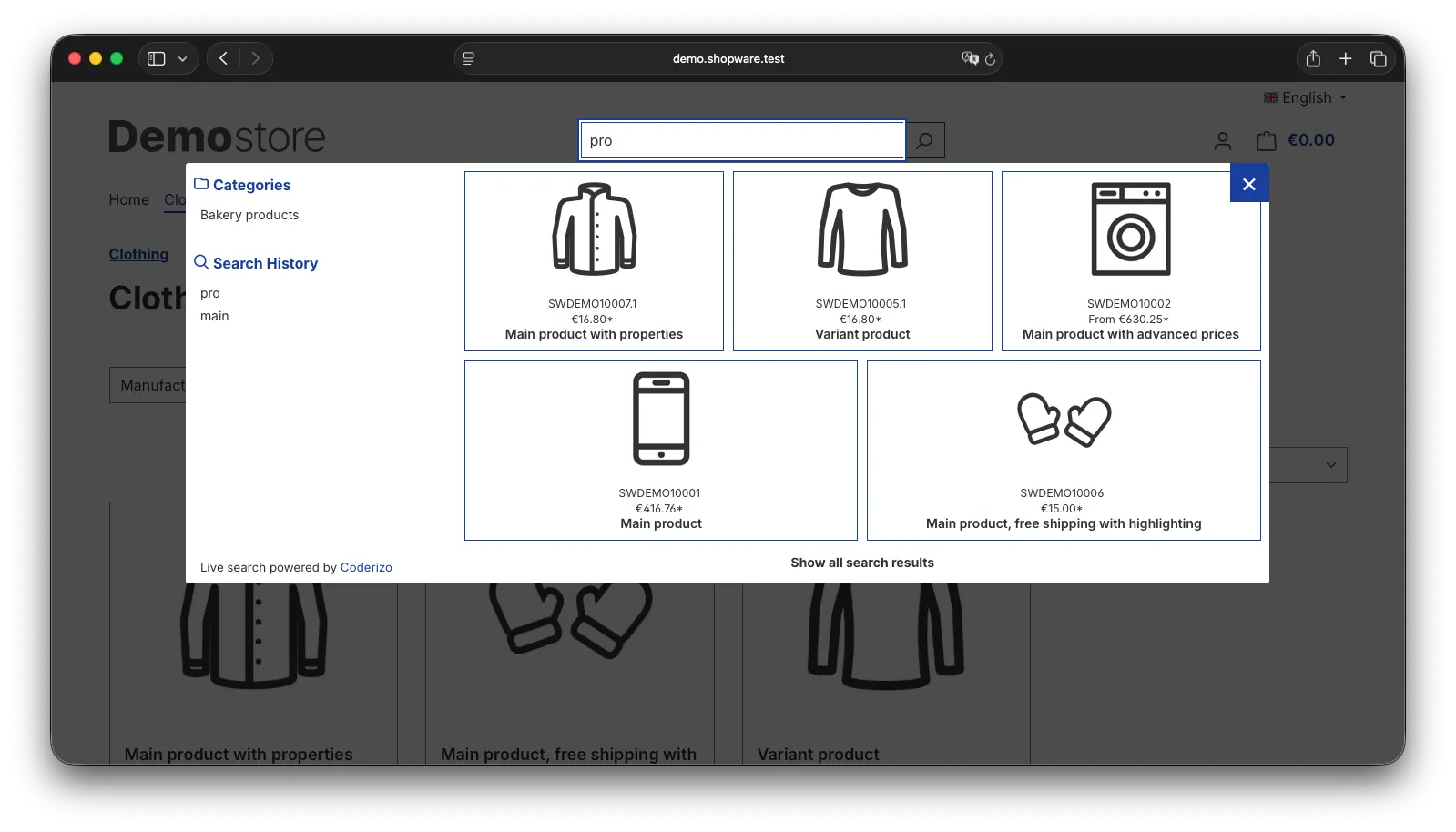Open a new browser tab with plus icon
The width and height of the screenshot is (1456, 832).
(1345, 59)
